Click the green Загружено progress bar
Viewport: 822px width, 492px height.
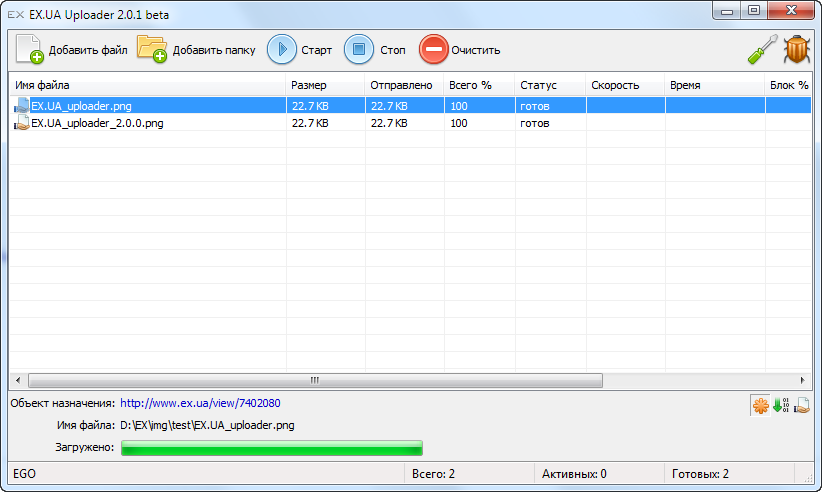(272, 448)
